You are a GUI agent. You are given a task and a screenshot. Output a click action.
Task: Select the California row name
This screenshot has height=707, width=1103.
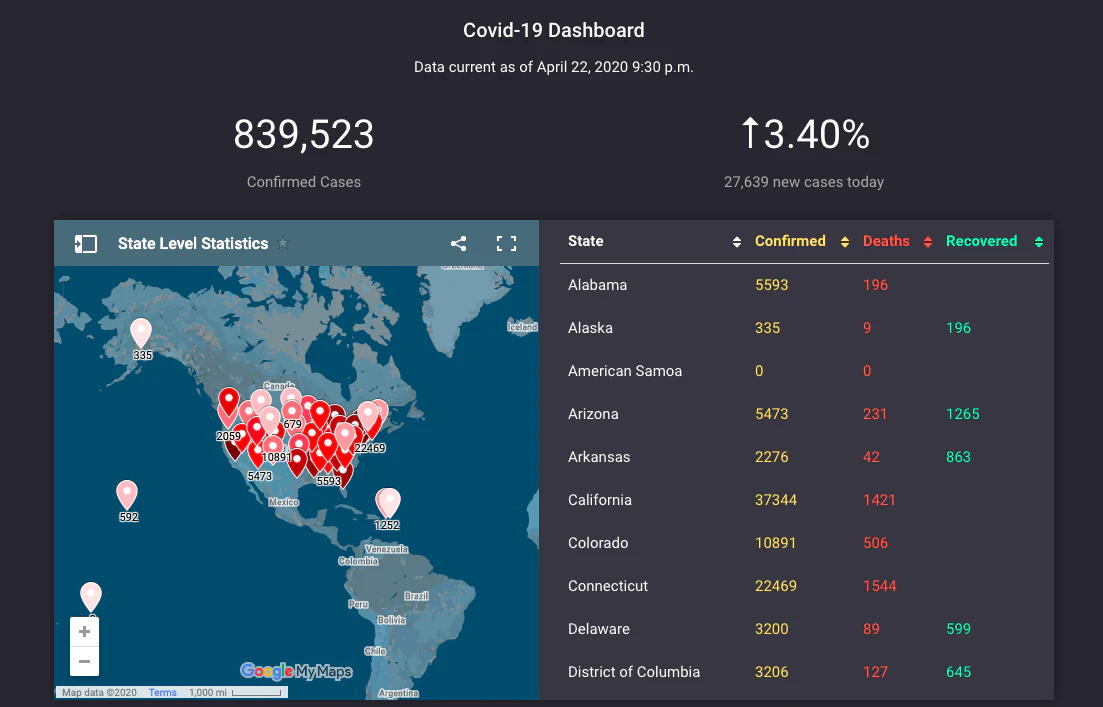point(599,499)
